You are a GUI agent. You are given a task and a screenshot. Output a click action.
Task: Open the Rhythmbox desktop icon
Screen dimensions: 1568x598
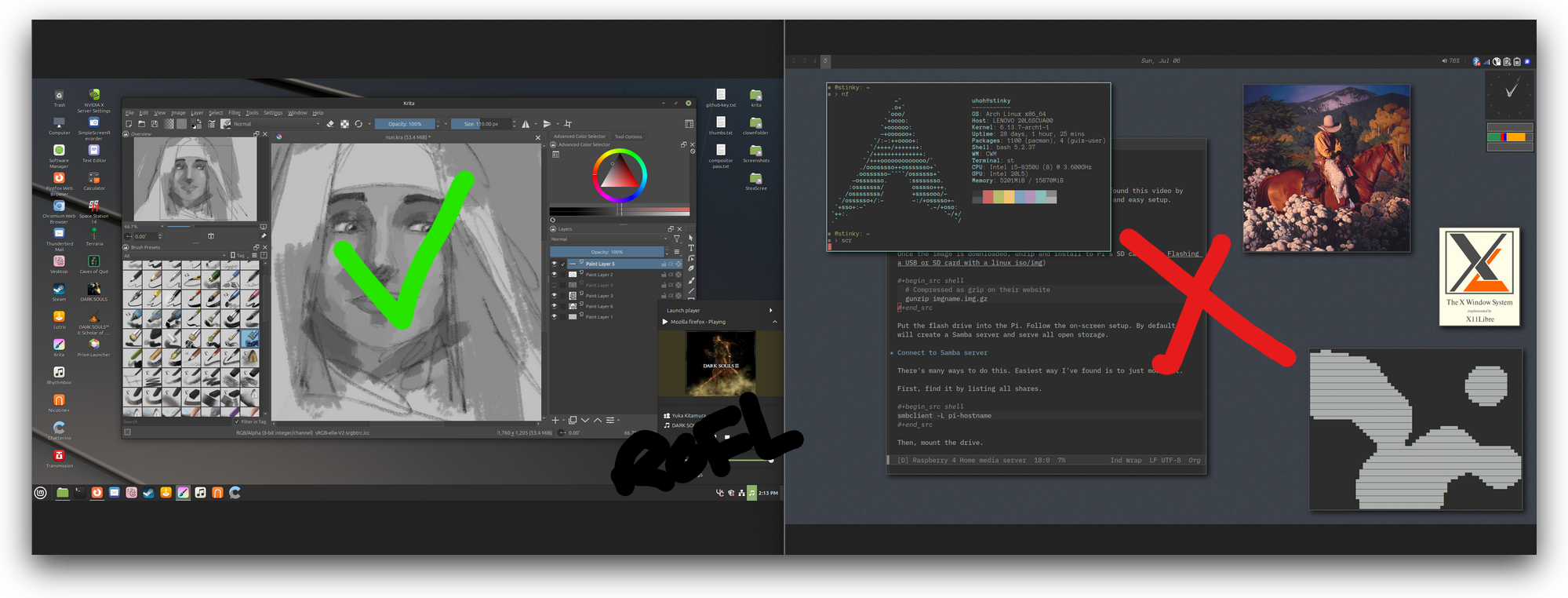pos(60,374)
